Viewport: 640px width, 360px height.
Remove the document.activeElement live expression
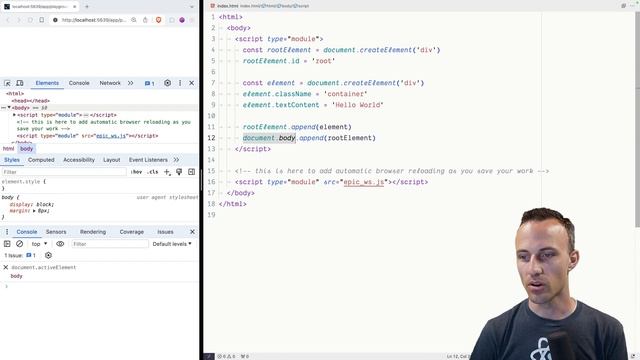(6, 267)
